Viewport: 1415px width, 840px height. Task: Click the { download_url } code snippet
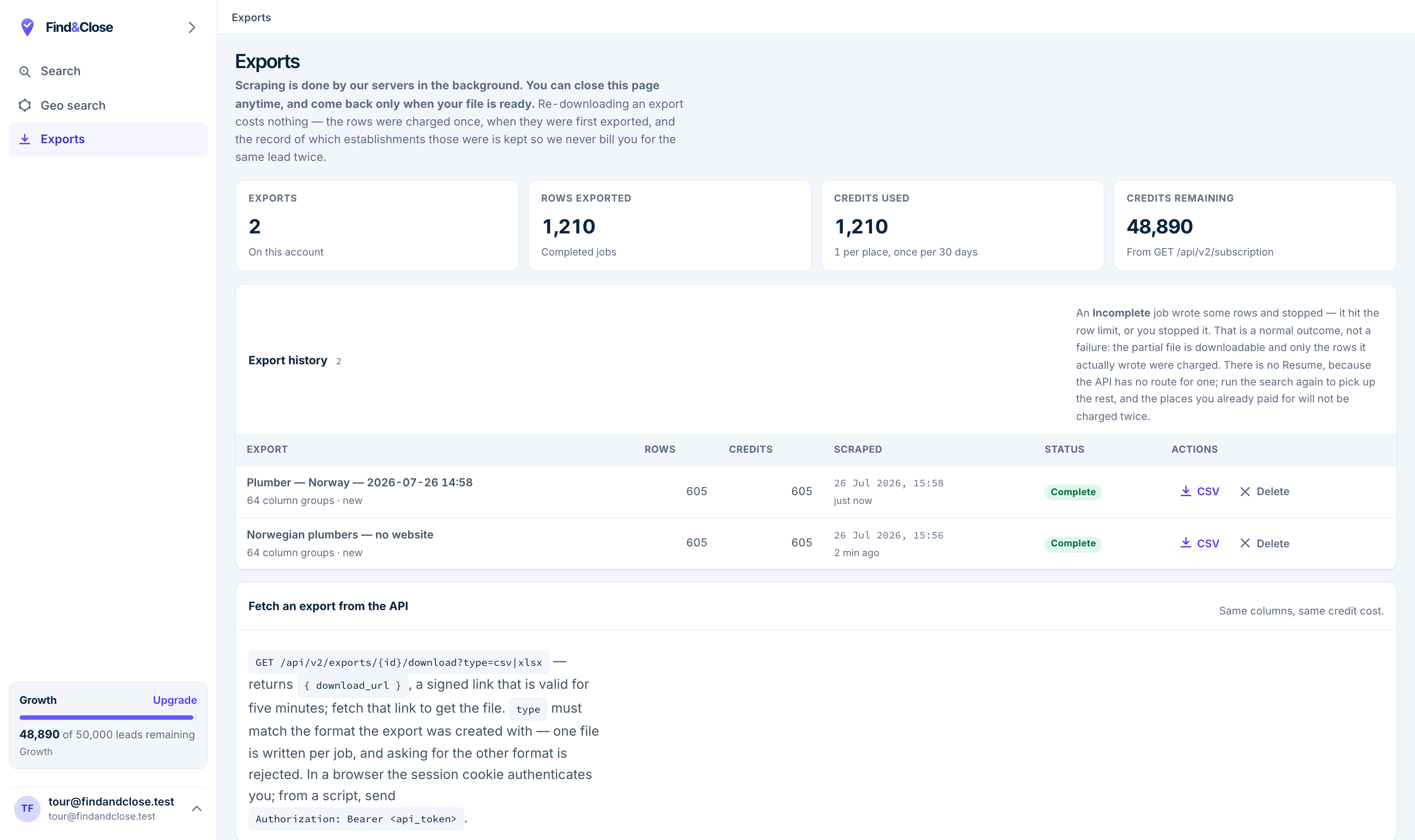coord(352,685)
